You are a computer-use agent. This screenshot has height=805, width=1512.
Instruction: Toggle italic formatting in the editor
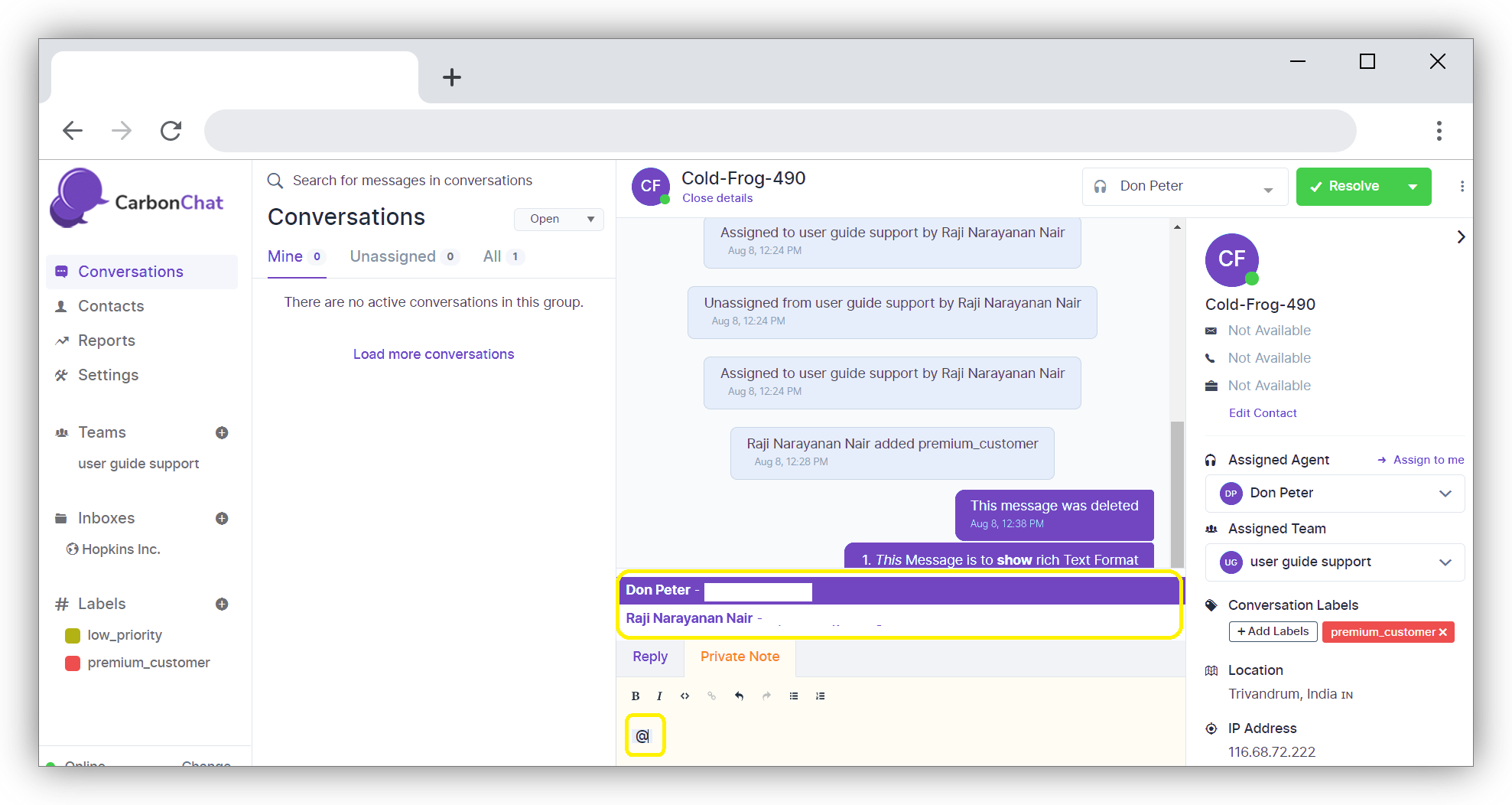pos(659,696)
